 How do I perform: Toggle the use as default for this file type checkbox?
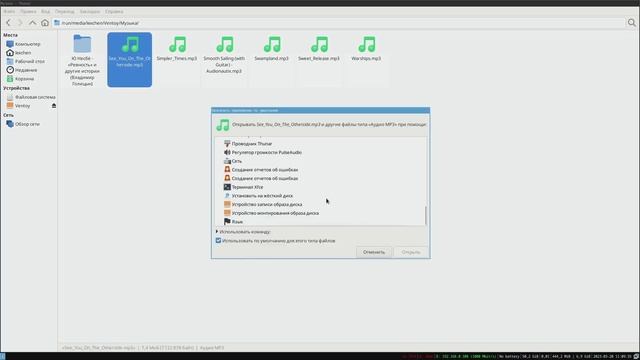218,241
